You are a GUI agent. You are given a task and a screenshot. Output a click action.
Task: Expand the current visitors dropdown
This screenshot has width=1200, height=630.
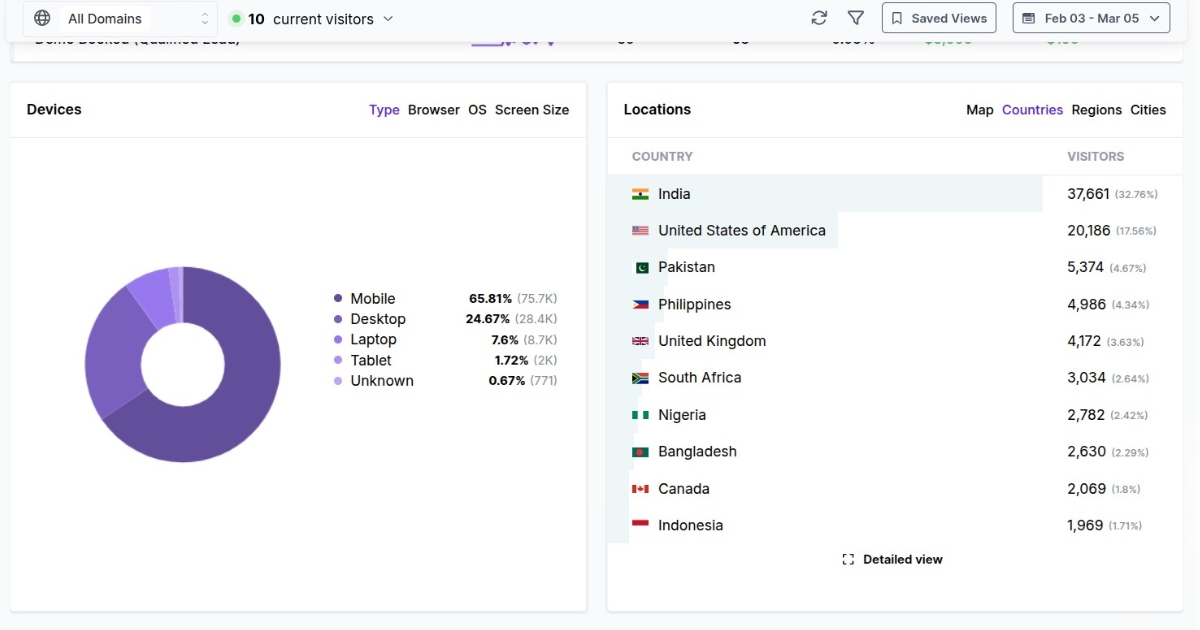(385, 17)
